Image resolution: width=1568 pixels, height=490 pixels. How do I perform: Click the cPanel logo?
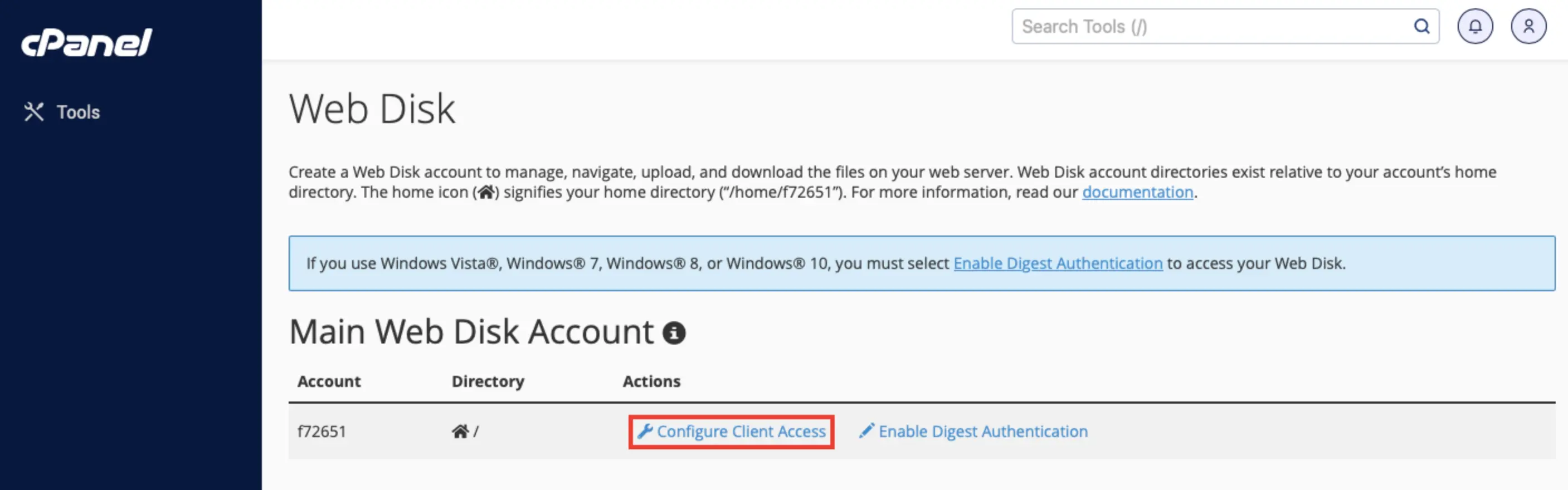click(x=86, y=42)
